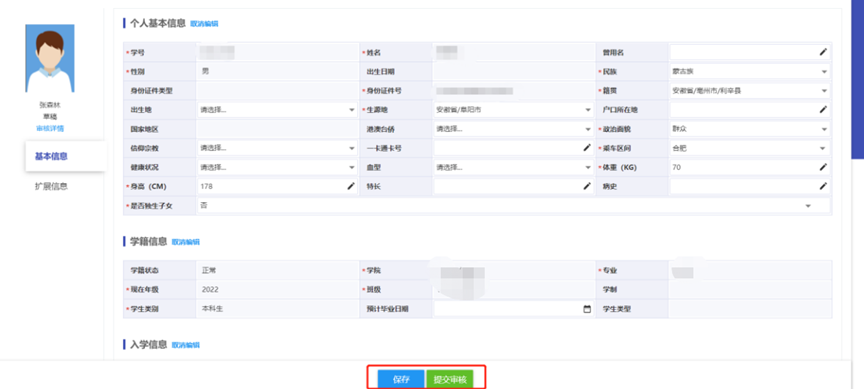Focus the 身高 (CM) field showing 178
This screenshot has width=864, height=389.
[278, 186]
